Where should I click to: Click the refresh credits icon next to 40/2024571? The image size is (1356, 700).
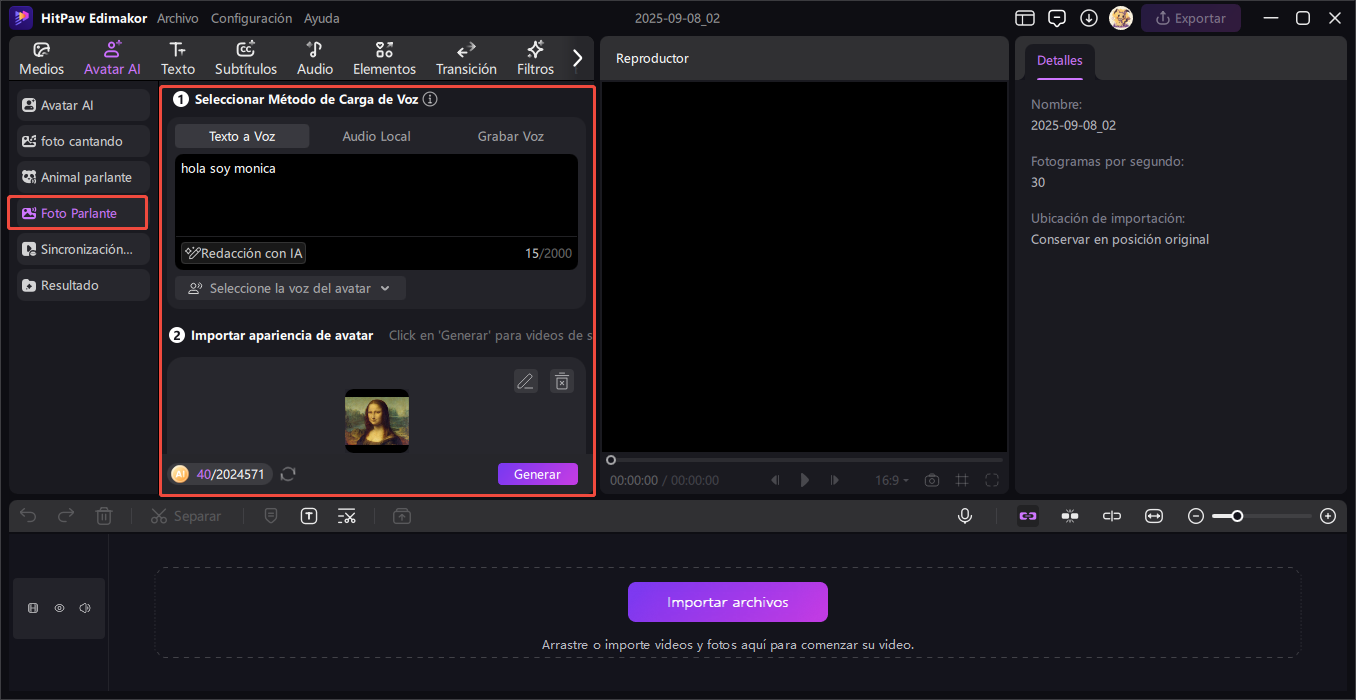click(288, 474)
